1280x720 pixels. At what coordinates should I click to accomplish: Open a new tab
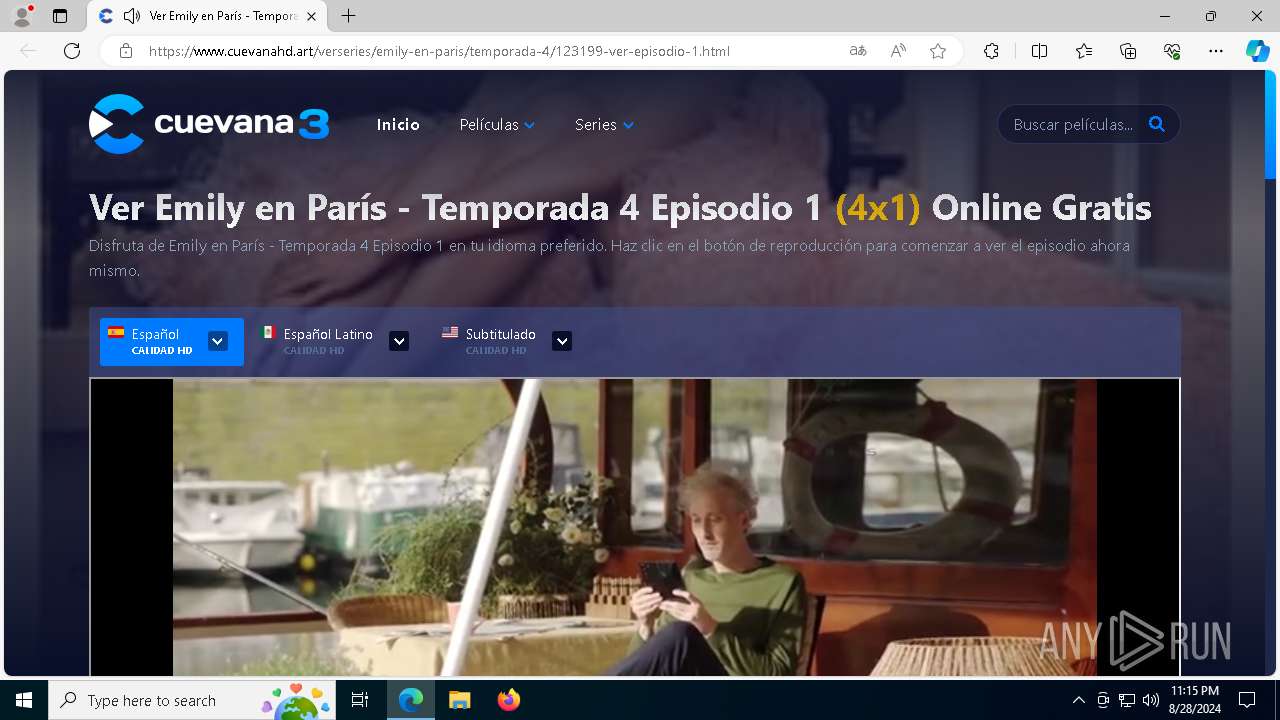[348, 16]
